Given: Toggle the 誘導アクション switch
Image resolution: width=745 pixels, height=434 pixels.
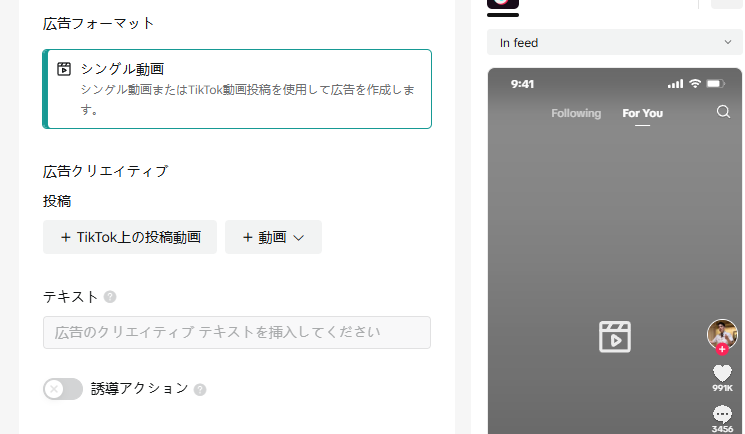Looking at the screenshot, I should (x=63, y=389).
